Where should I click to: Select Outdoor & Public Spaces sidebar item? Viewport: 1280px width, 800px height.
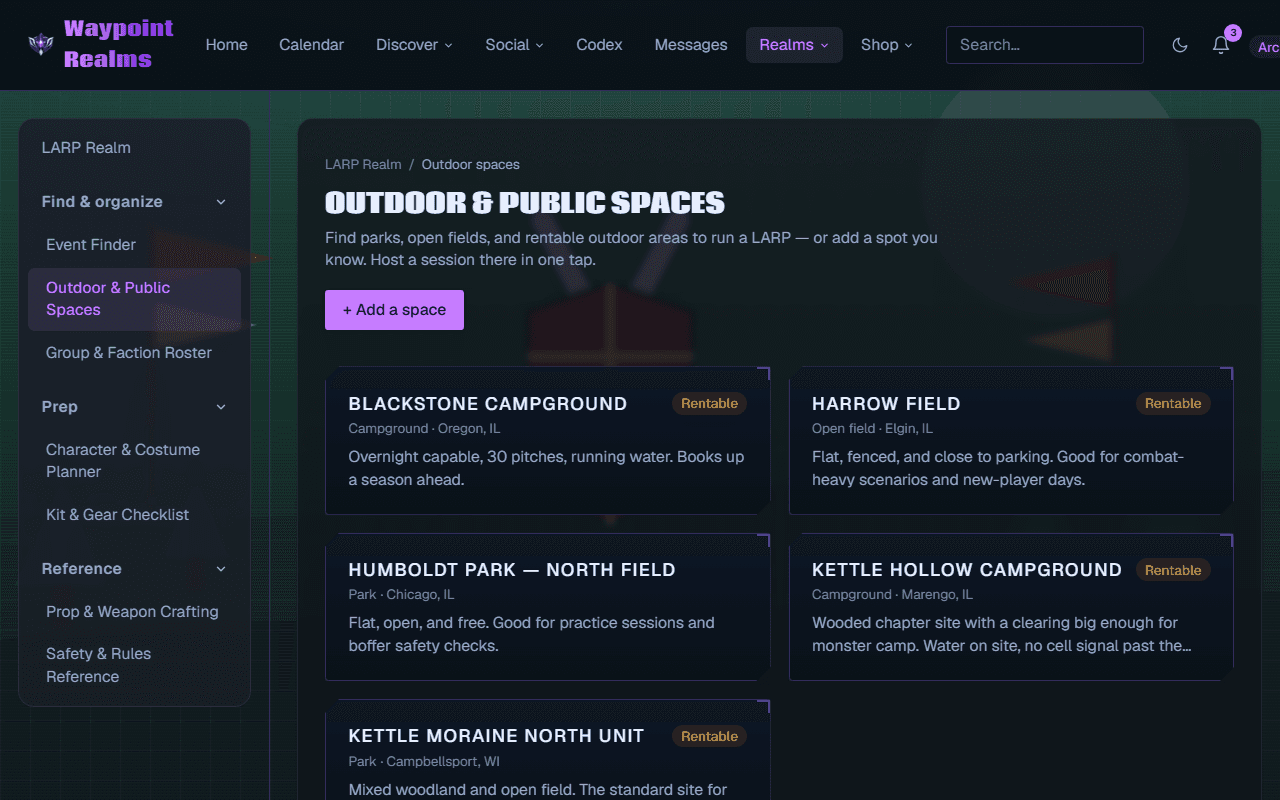[x=134, y=299]
